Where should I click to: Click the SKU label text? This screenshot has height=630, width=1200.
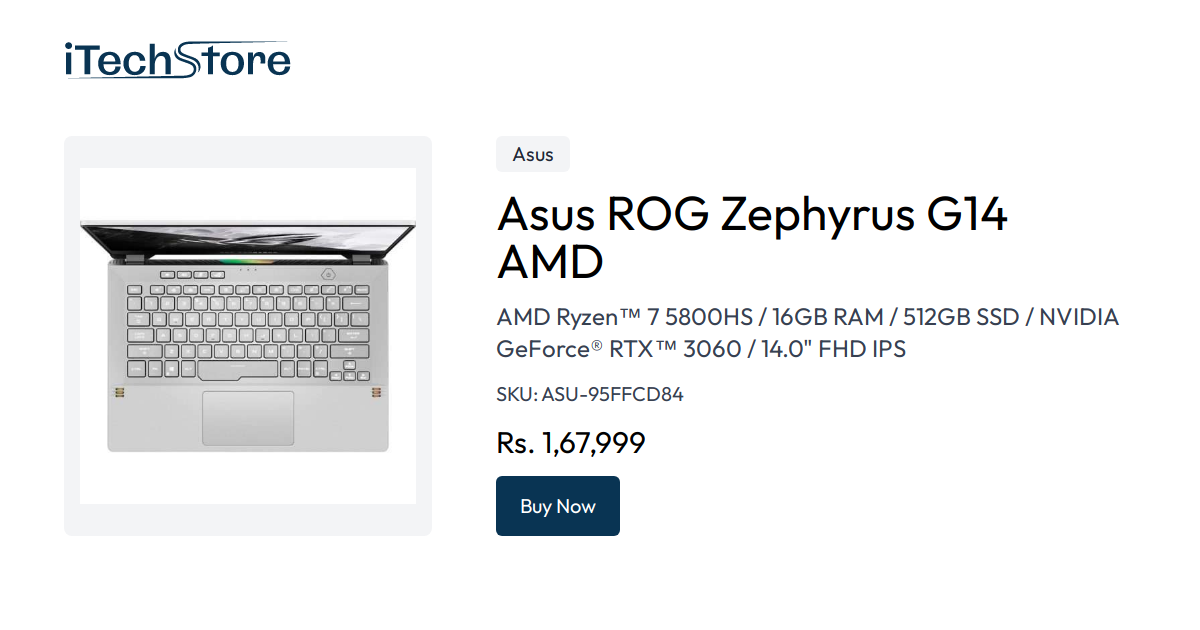pos(516,394)
